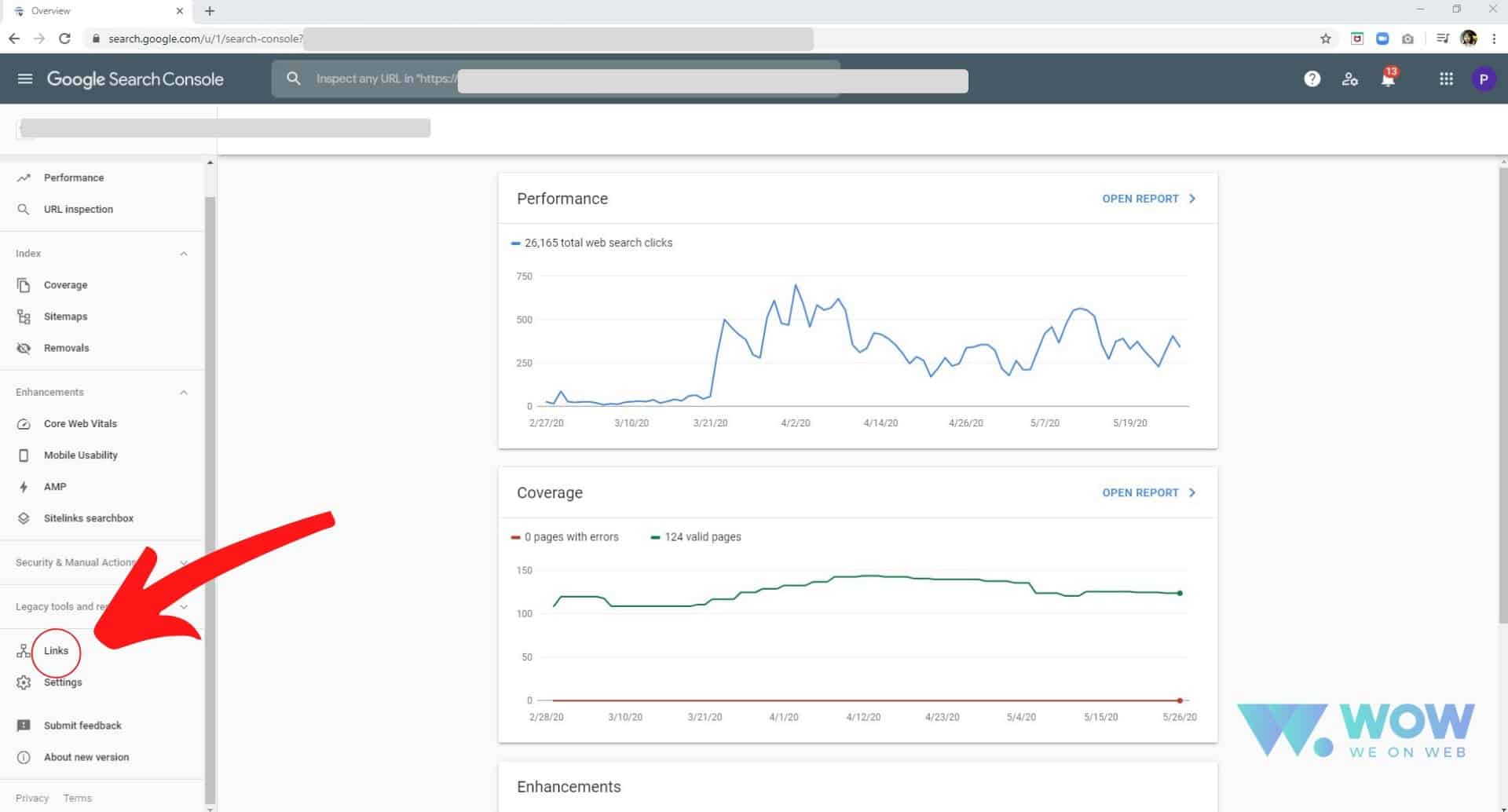Open the Google apps grid

[1445, 79]
